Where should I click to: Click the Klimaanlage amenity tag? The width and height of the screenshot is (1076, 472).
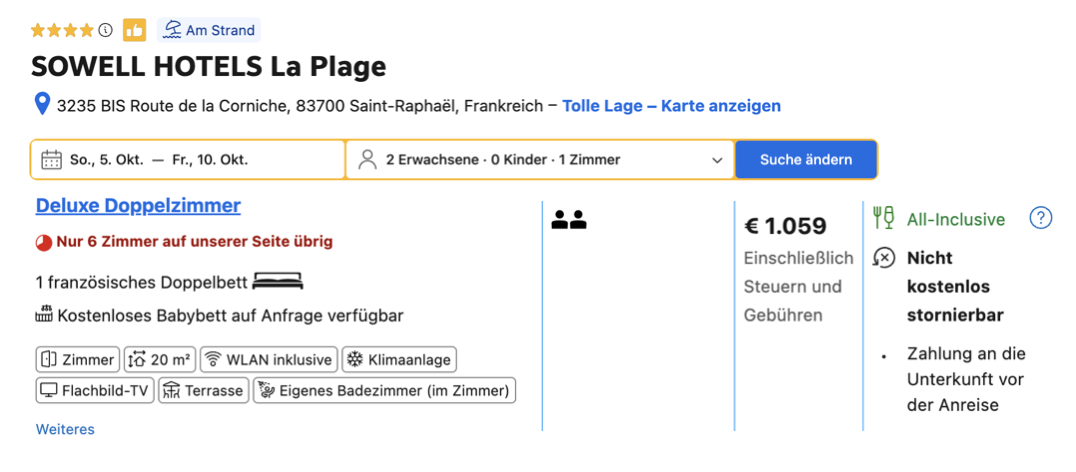399,359
